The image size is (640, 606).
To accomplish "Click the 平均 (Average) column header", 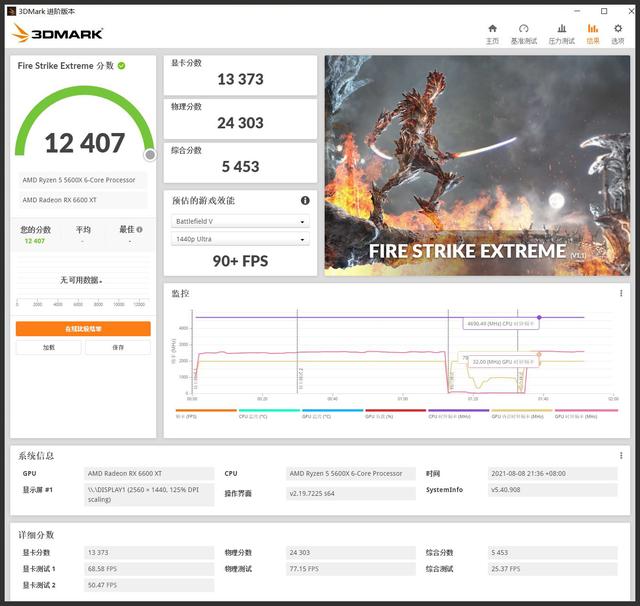I will click(x=83, y=230).
